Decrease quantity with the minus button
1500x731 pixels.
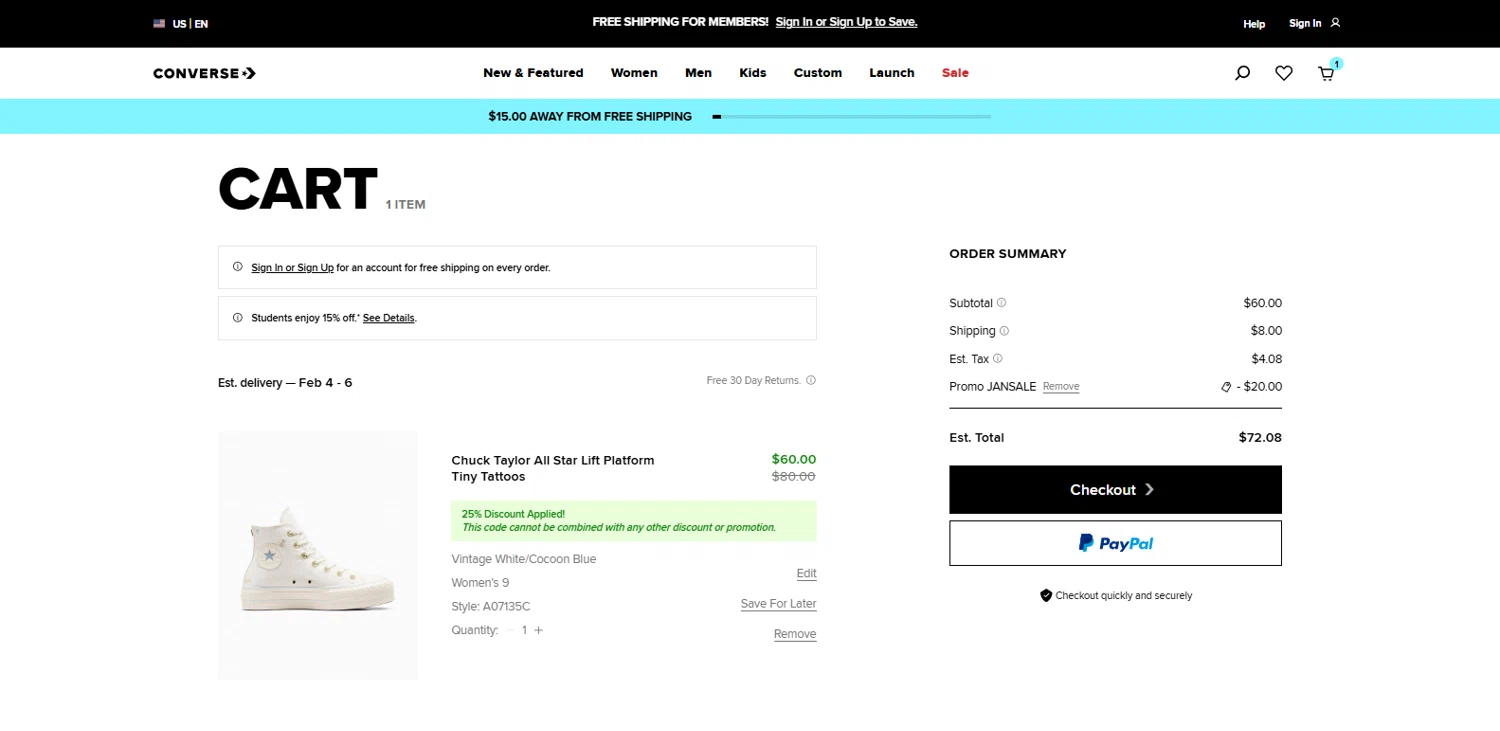pos(510,630)
